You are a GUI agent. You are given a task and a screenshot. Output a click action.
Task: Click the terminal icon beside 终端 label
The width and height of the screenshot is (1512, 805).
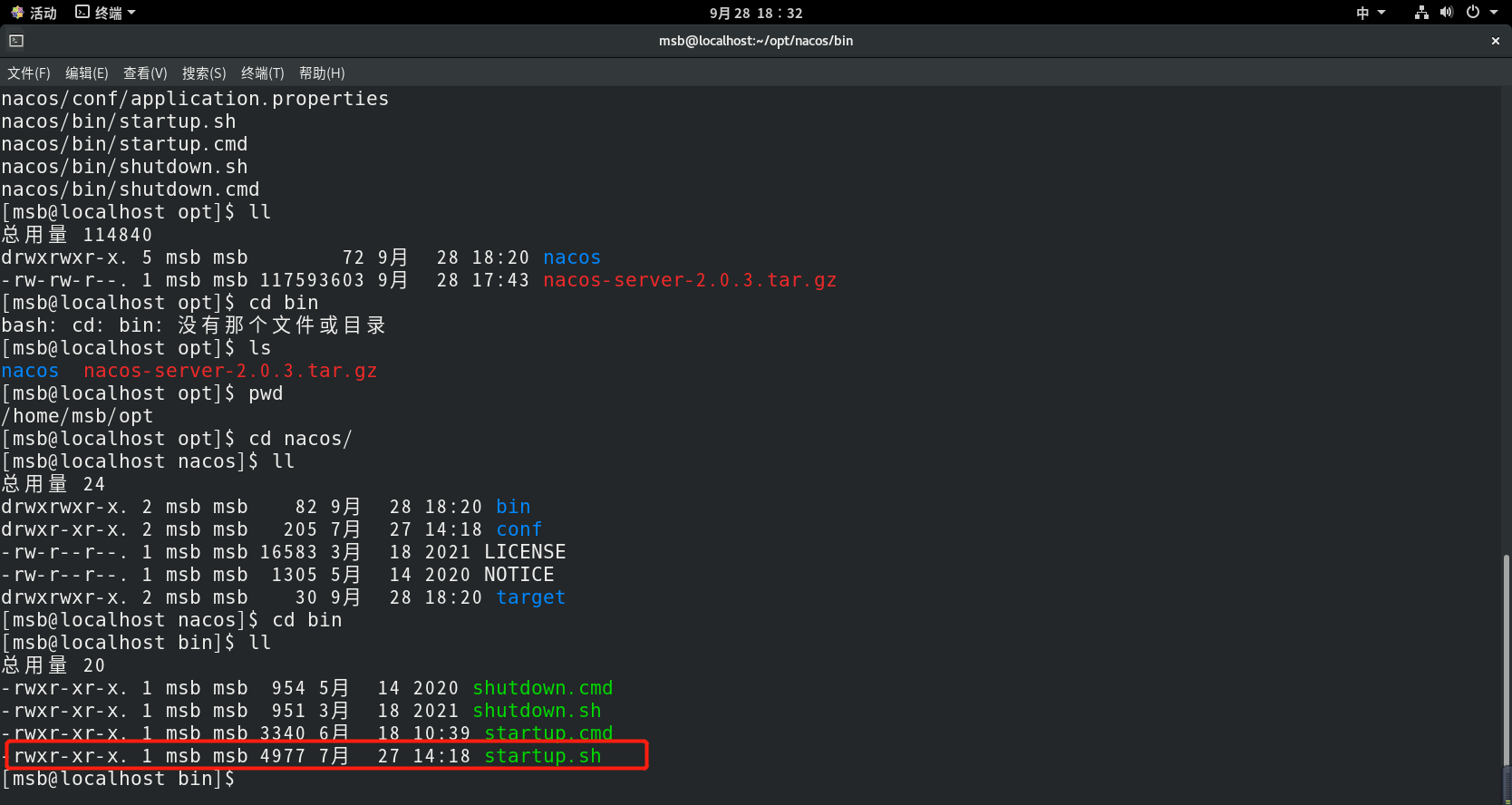82,12
